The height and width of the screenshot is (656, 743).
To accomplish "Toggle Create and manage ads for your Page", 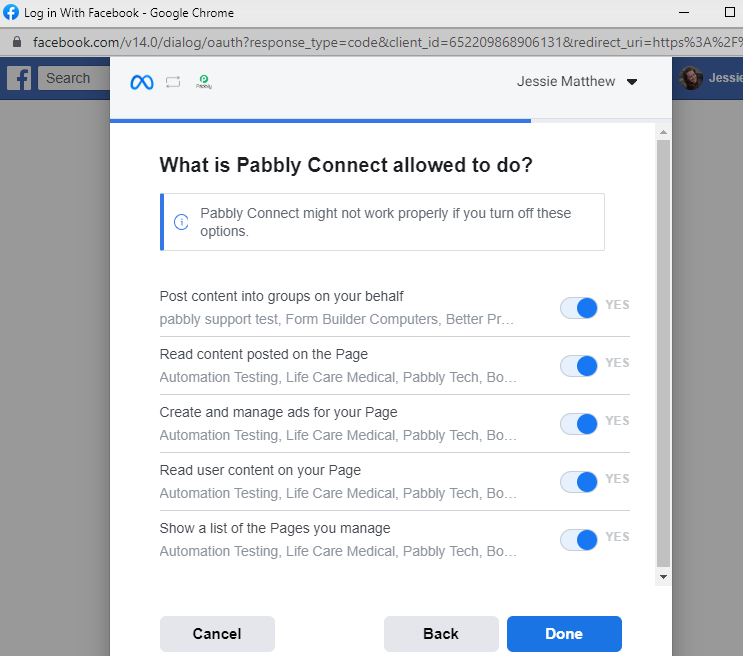I will (579, 424).
